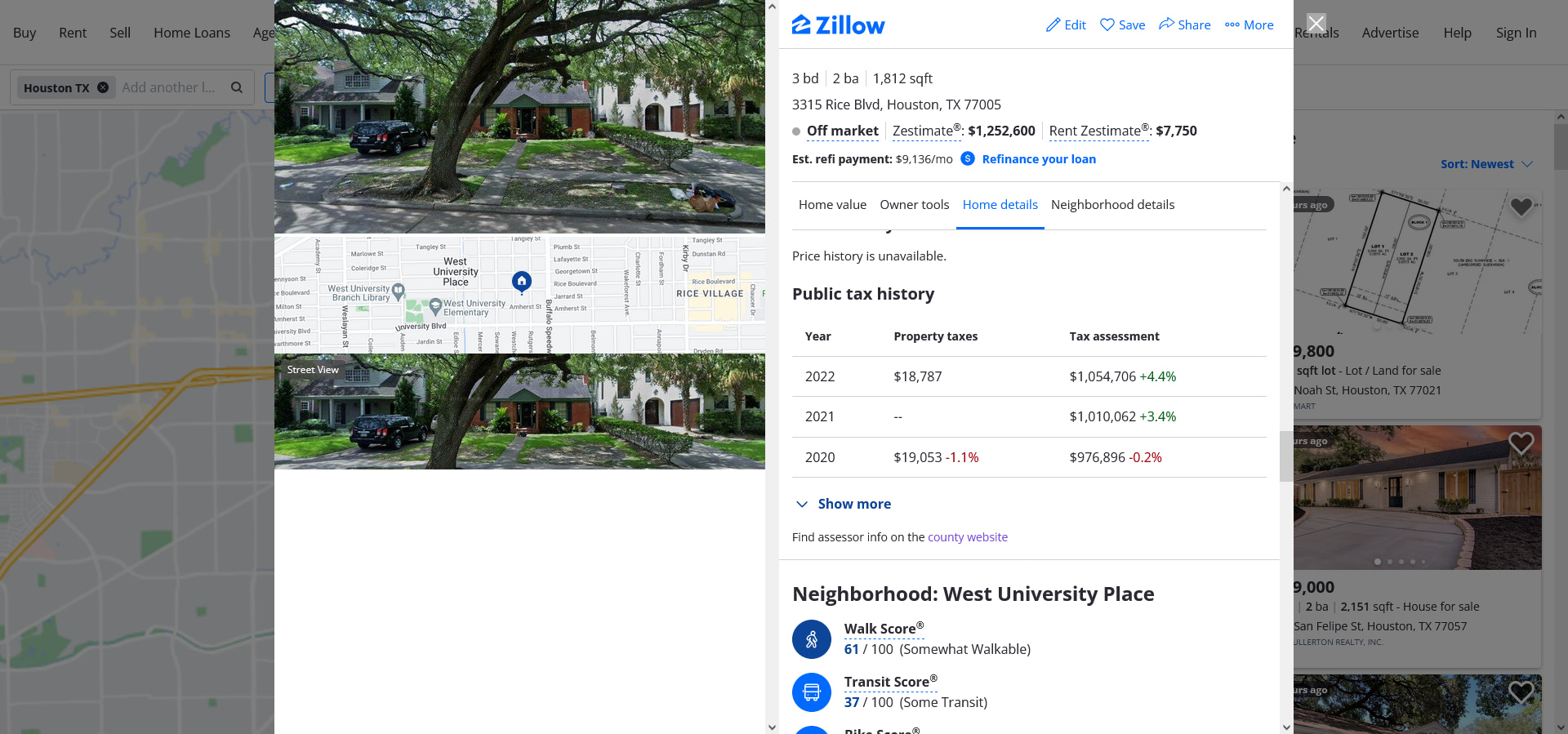Screen dimensions: 1568x734
Task: Click modal scrollbar down arrow
Action: coord(1286,727)
